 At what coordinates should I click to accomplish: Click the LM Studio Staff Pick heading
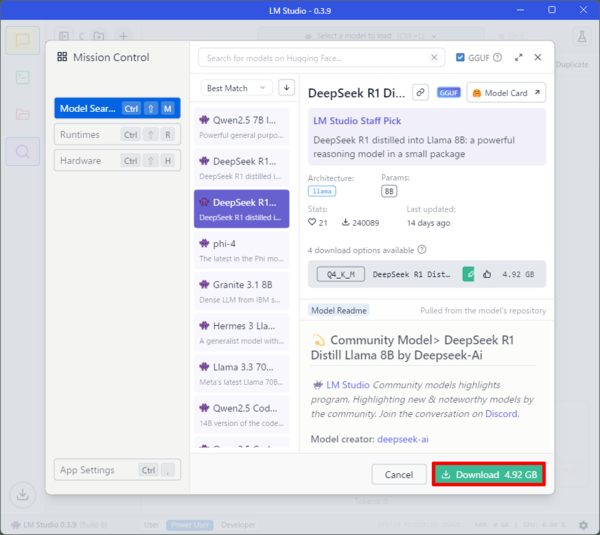point(357,121)
